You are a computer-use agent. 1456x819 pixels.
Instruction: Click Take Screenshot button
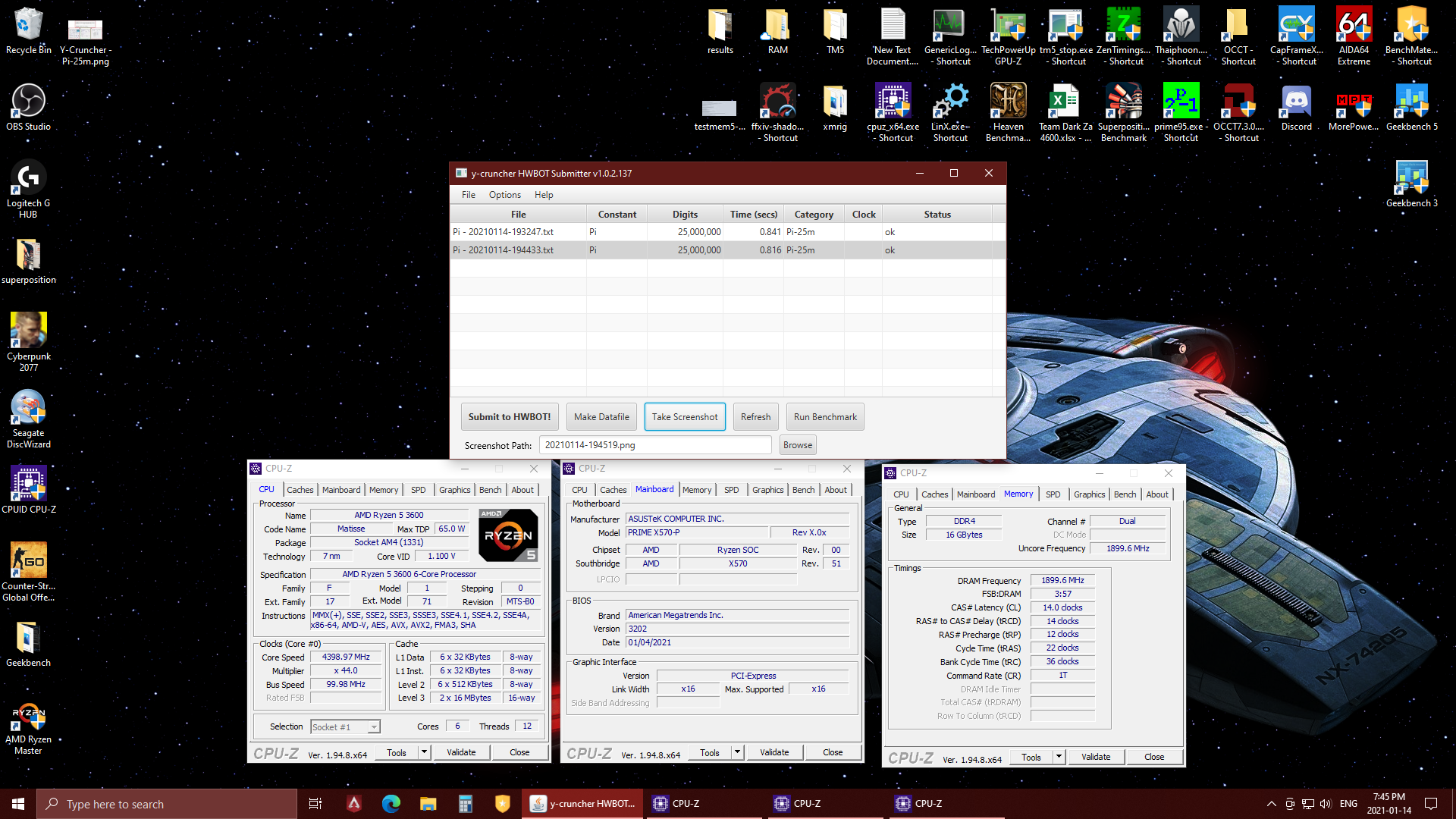[x=685, y=417]
